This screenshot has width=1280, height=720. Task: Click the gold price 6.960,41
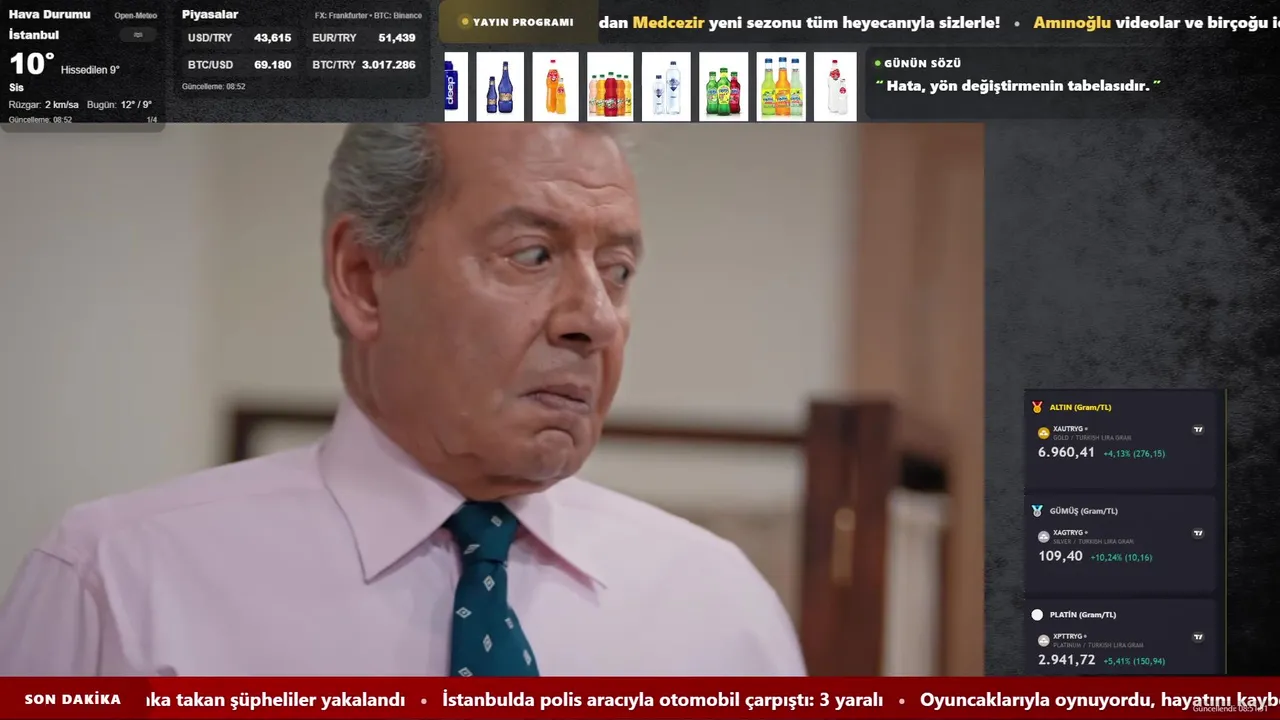(1067, 452)
